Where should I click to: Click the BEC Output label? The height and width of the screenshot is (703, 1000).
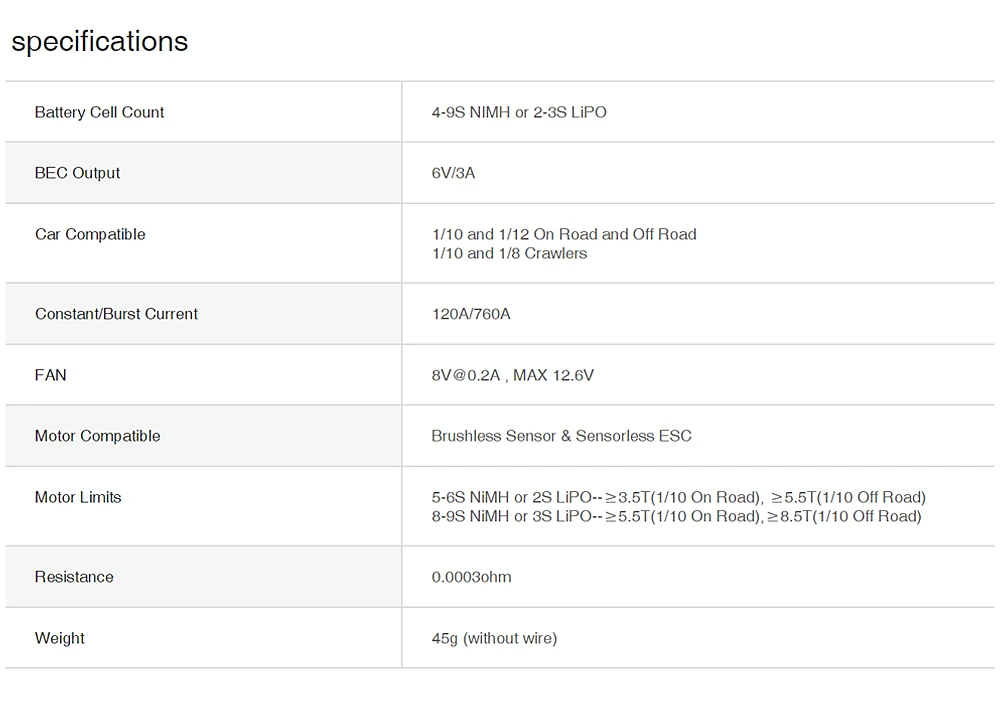click(x=77, y=173)
